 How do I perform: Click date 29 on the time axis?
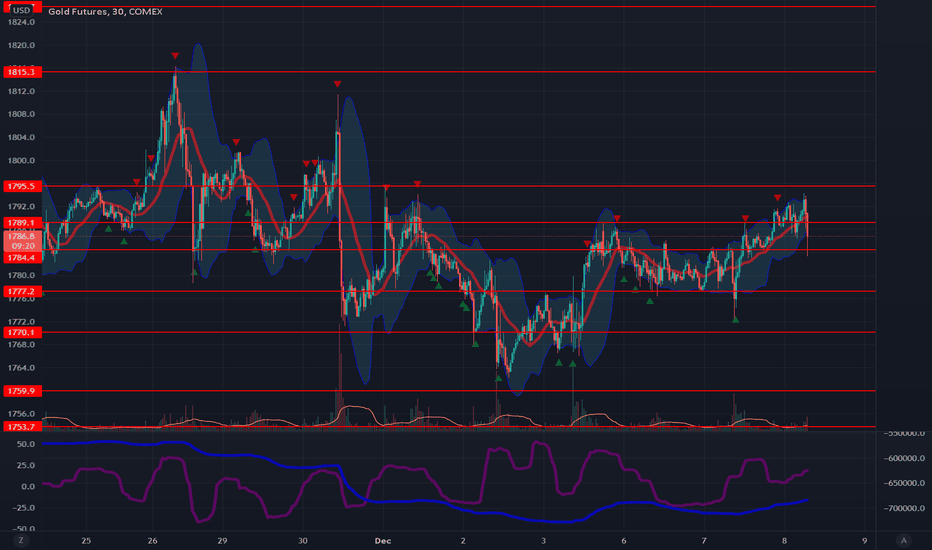tap(222, 540)
